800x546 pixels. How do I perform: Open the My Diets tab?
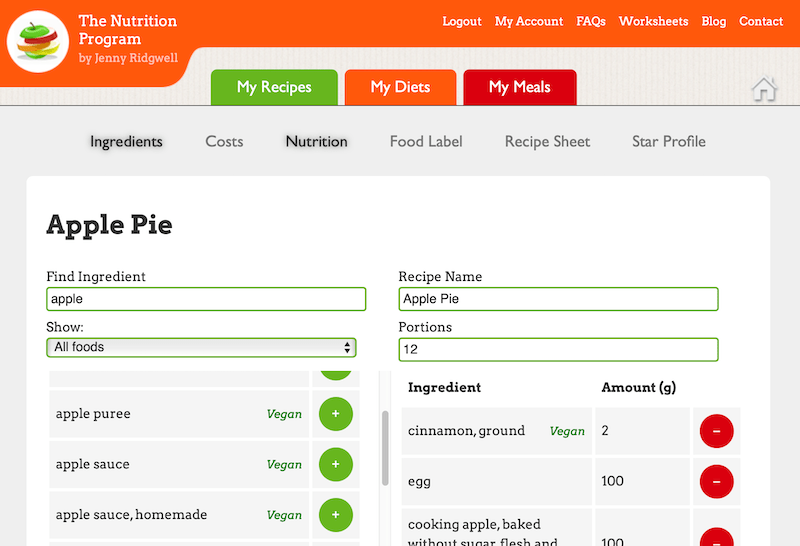(401, 87)
